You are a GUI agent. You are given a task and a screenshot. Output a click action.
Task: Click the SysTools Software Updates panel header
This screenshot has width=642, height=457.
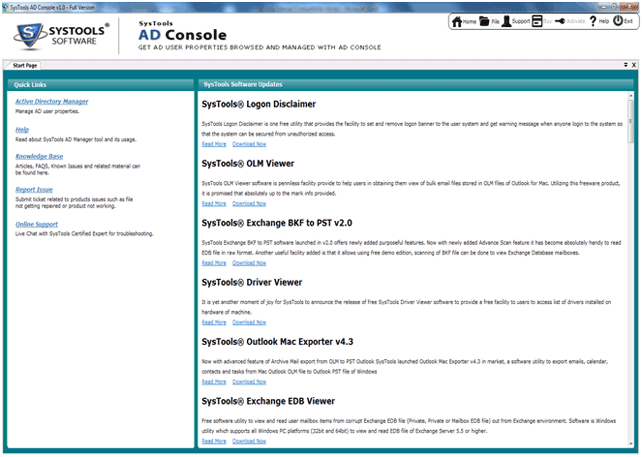416,84
